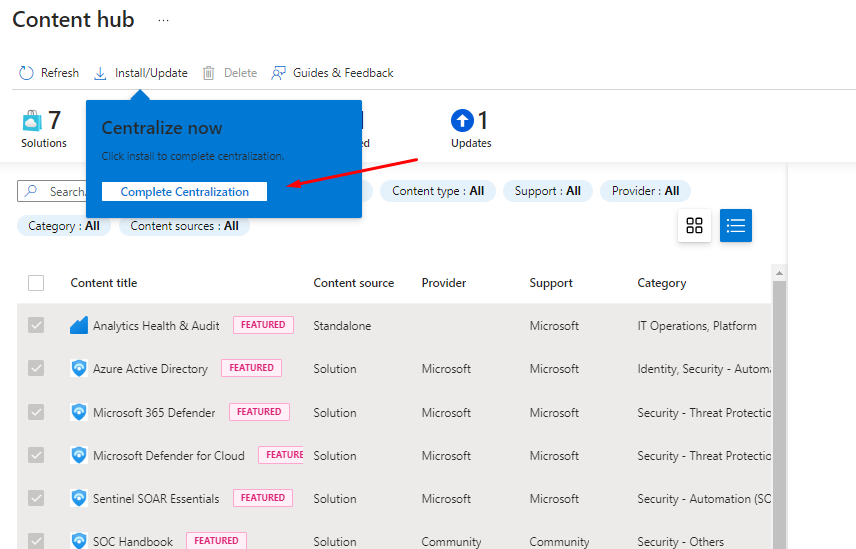Switch to list view

(x=736, y=226)
